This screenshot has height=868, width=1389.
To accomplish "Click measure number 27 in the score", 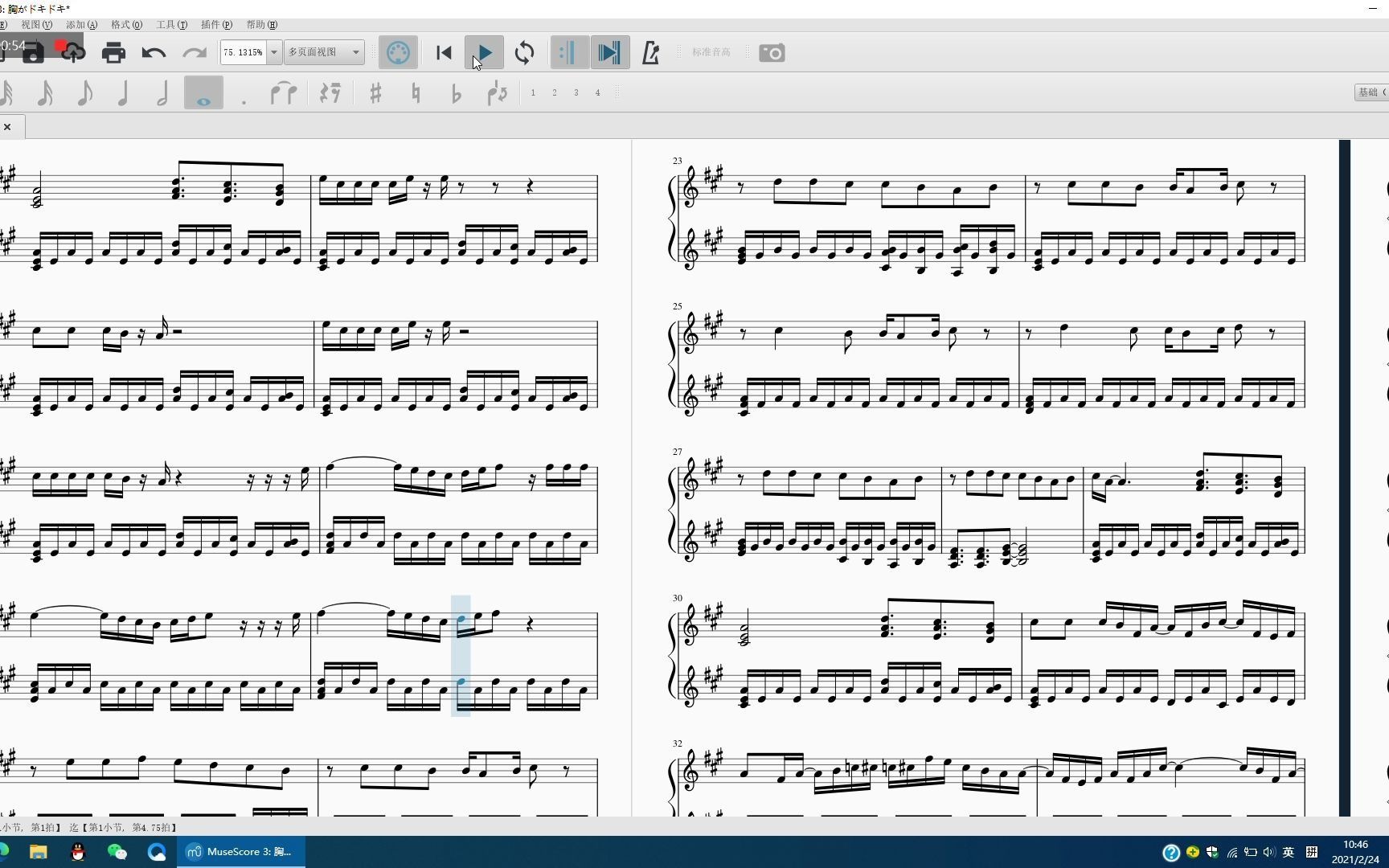I will coord(677,452).
